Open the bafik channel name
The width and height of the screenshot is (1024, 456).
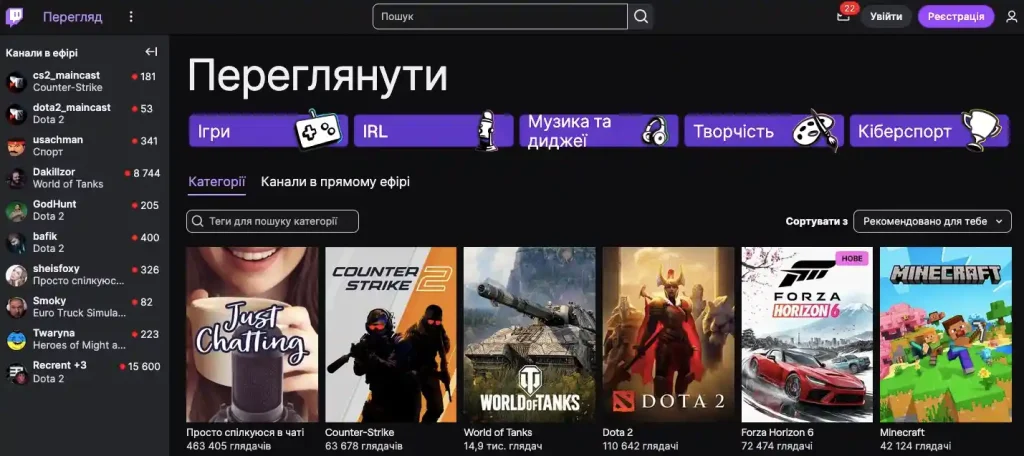[x=46, y=236]
